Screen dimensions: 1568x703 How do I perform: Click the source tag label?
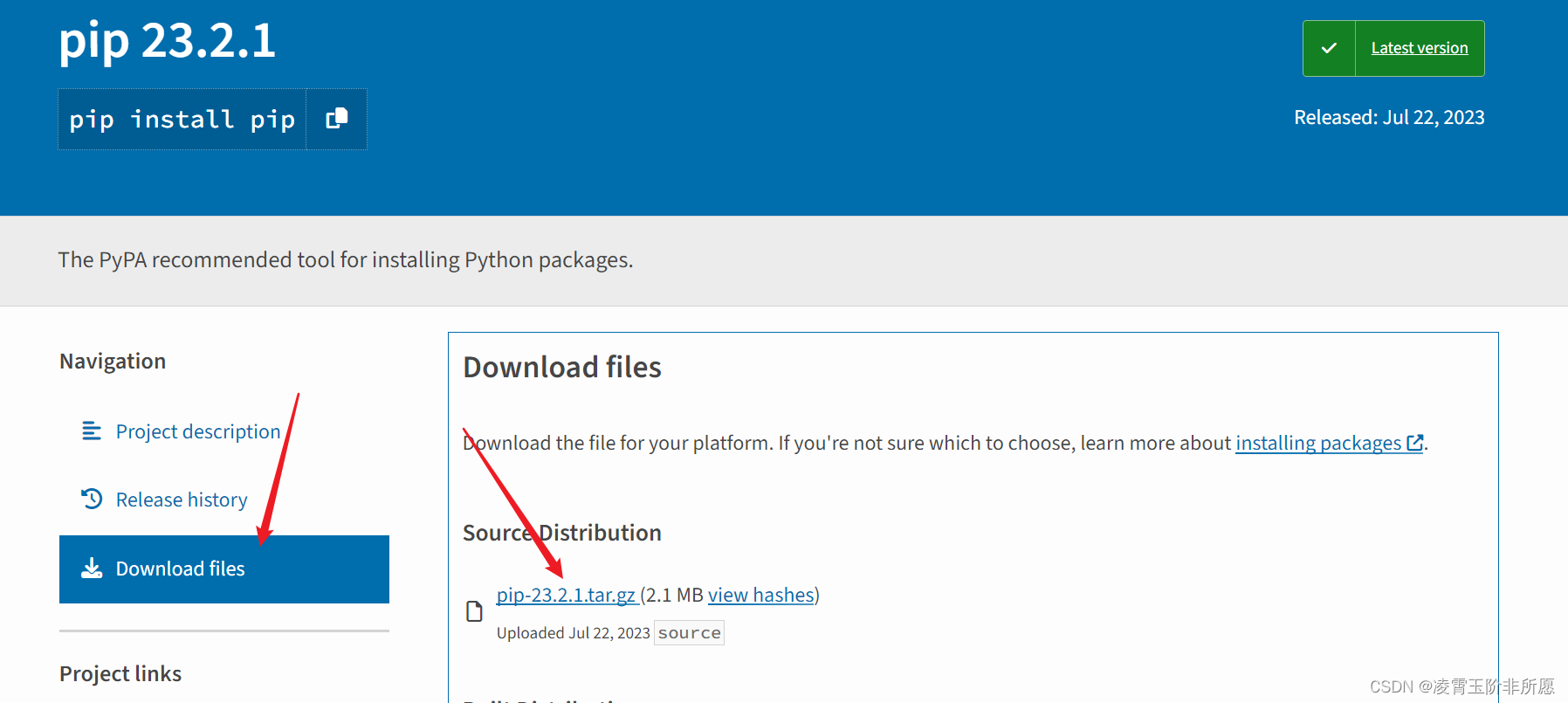[690, 633]
